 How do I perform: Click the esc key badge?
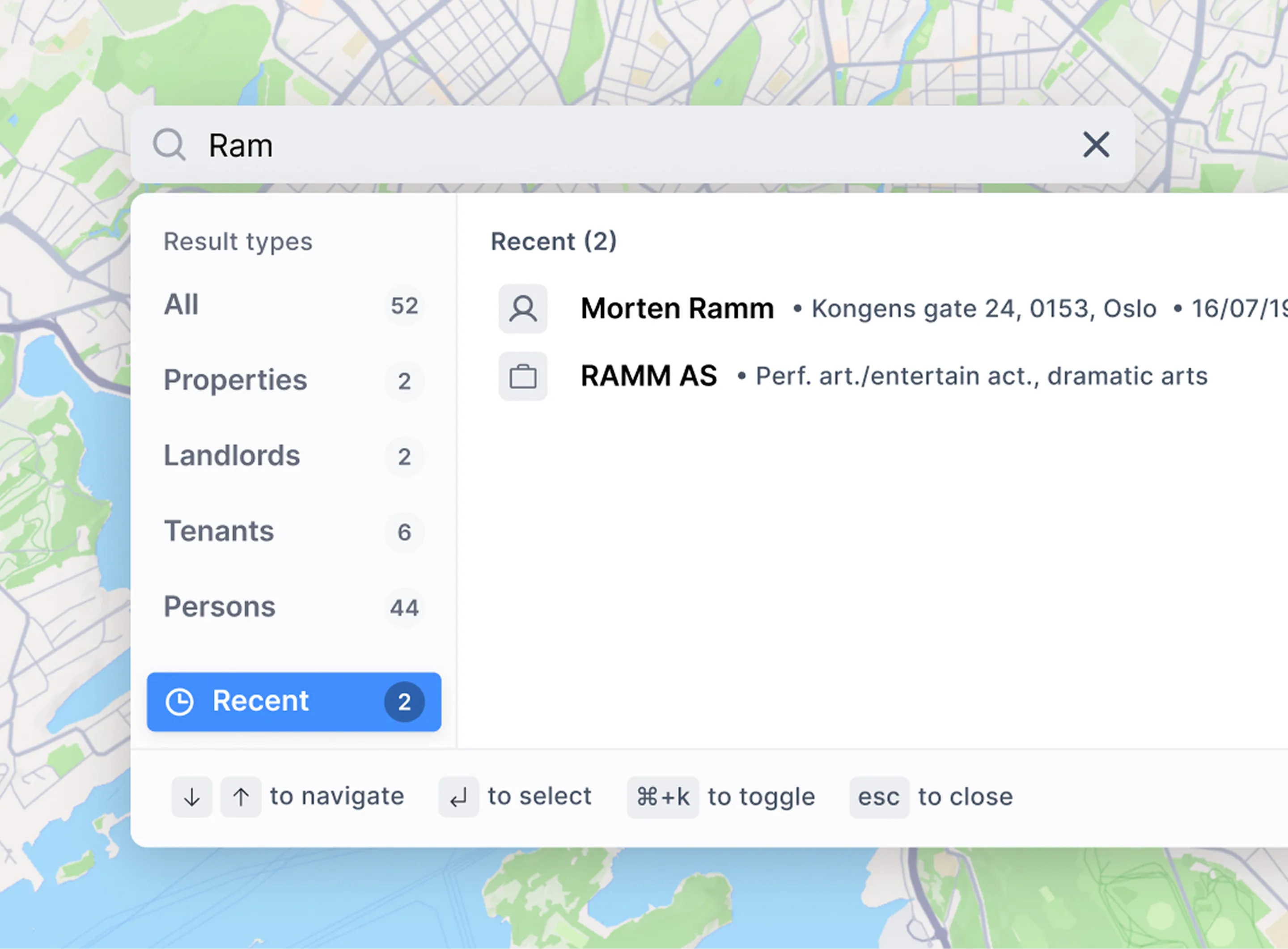pos(878,797)
